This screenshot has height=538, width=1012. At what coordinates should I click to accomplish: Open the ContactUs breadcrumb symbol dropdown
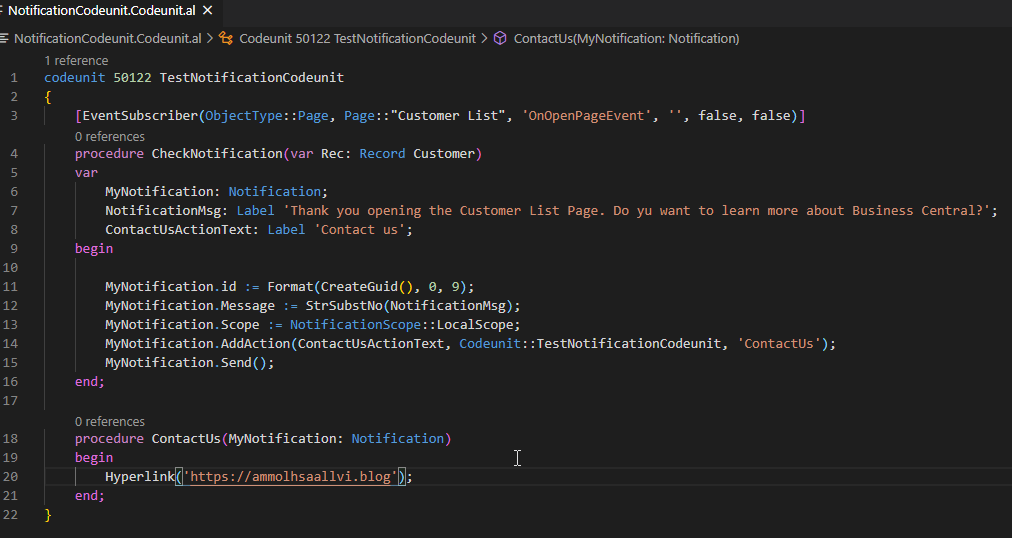click(x=626, y=38)
